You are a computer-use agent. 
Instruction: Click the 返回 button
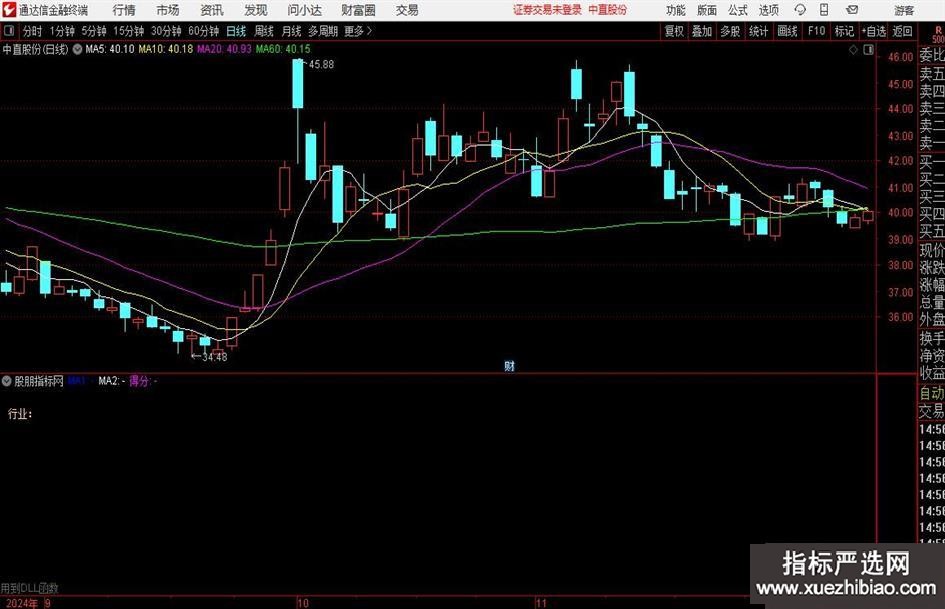(902, 31)
